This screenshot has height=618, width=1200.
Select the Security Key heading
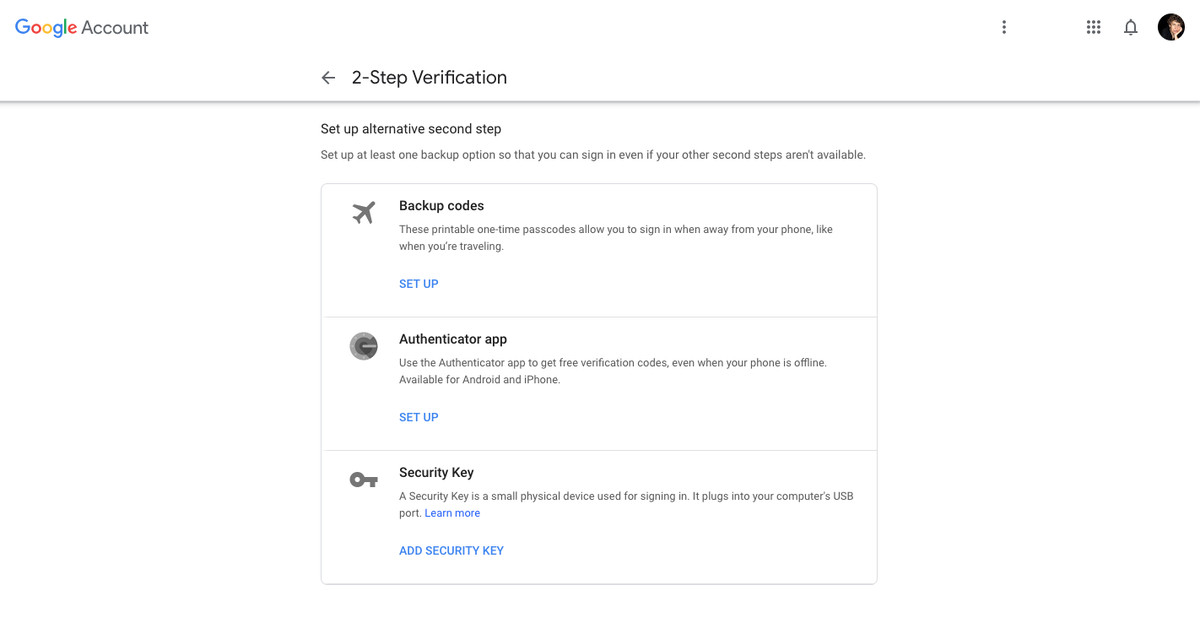click(x=436, y=472)
